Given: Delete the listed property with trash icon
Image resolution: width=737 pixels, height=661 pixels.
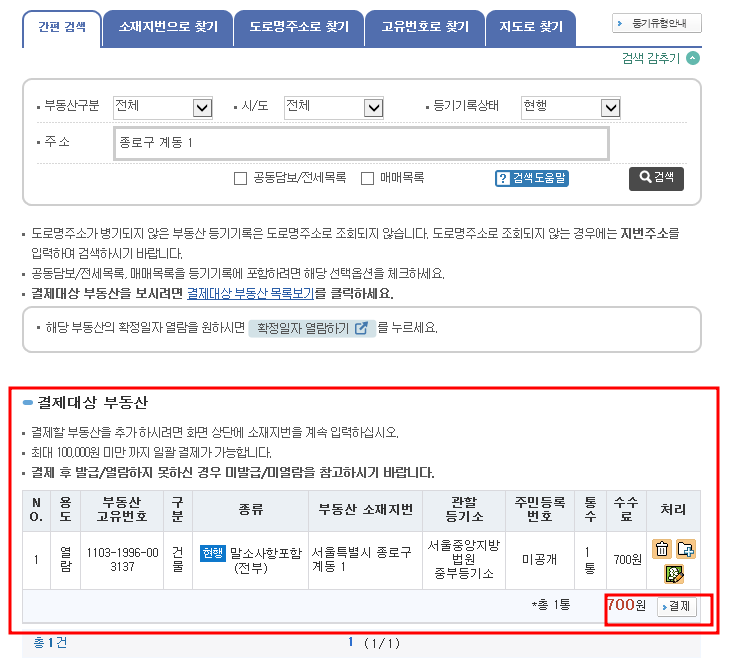Looking at the screenshot, I should 662,549.
